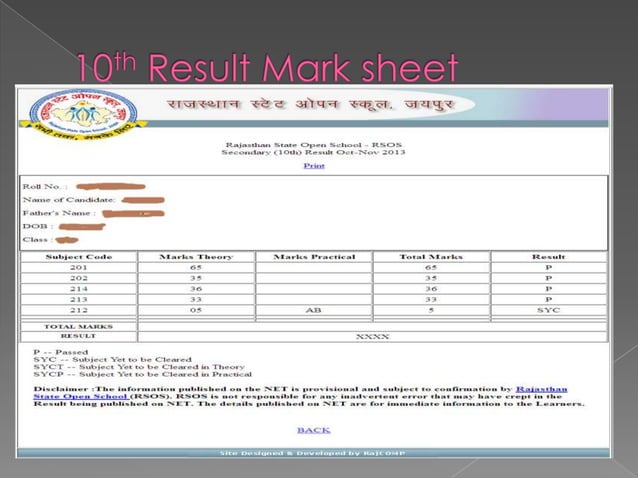Image resolution: width=638 pixels, height=478 pixels.
Task: Click the Rajasthan State Open School logo
Action: pyautogui.click(x=83, y=114)
